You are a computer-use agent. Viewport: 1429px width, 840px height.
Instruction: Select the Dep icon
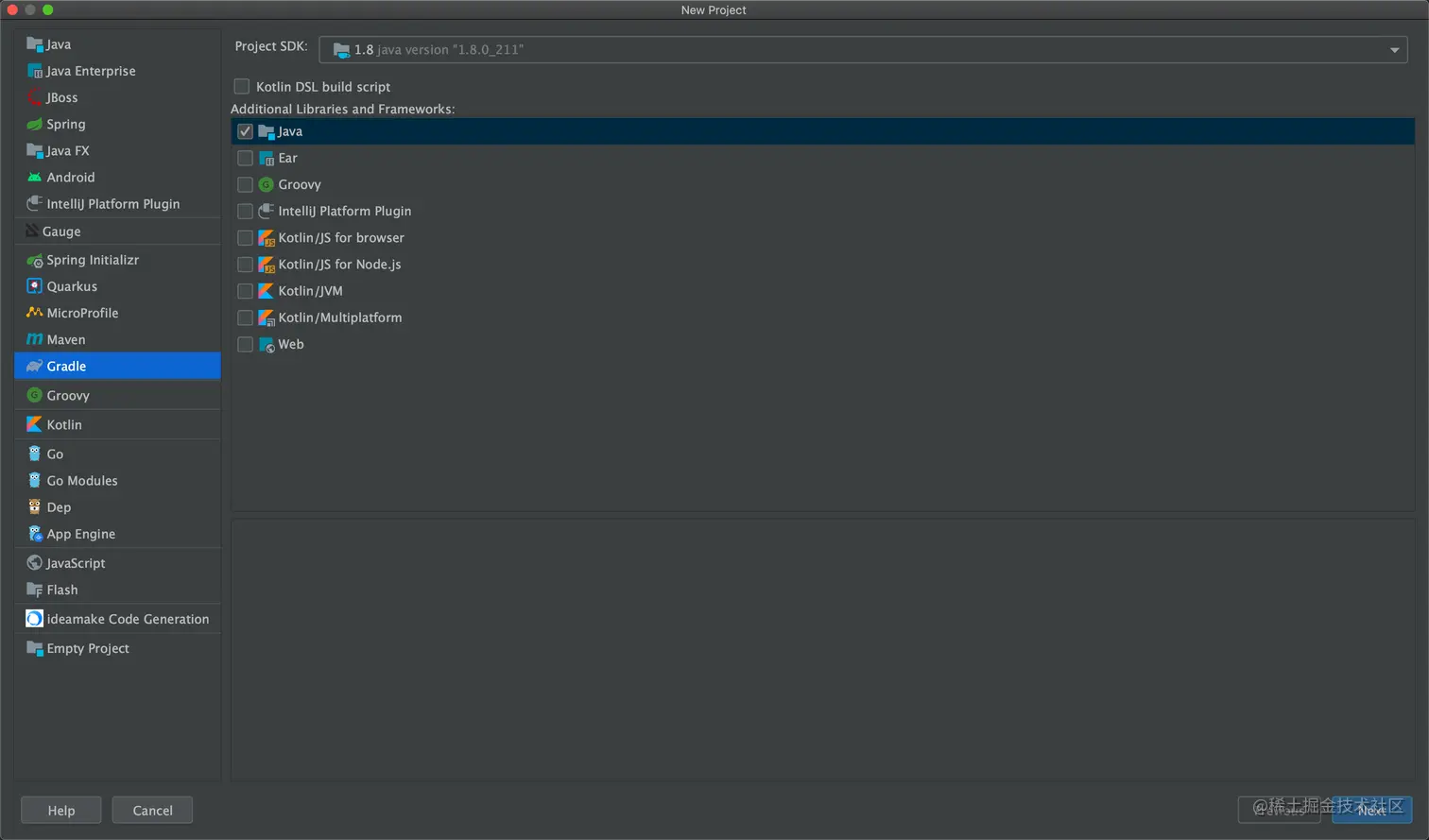[x=35, y=506]
